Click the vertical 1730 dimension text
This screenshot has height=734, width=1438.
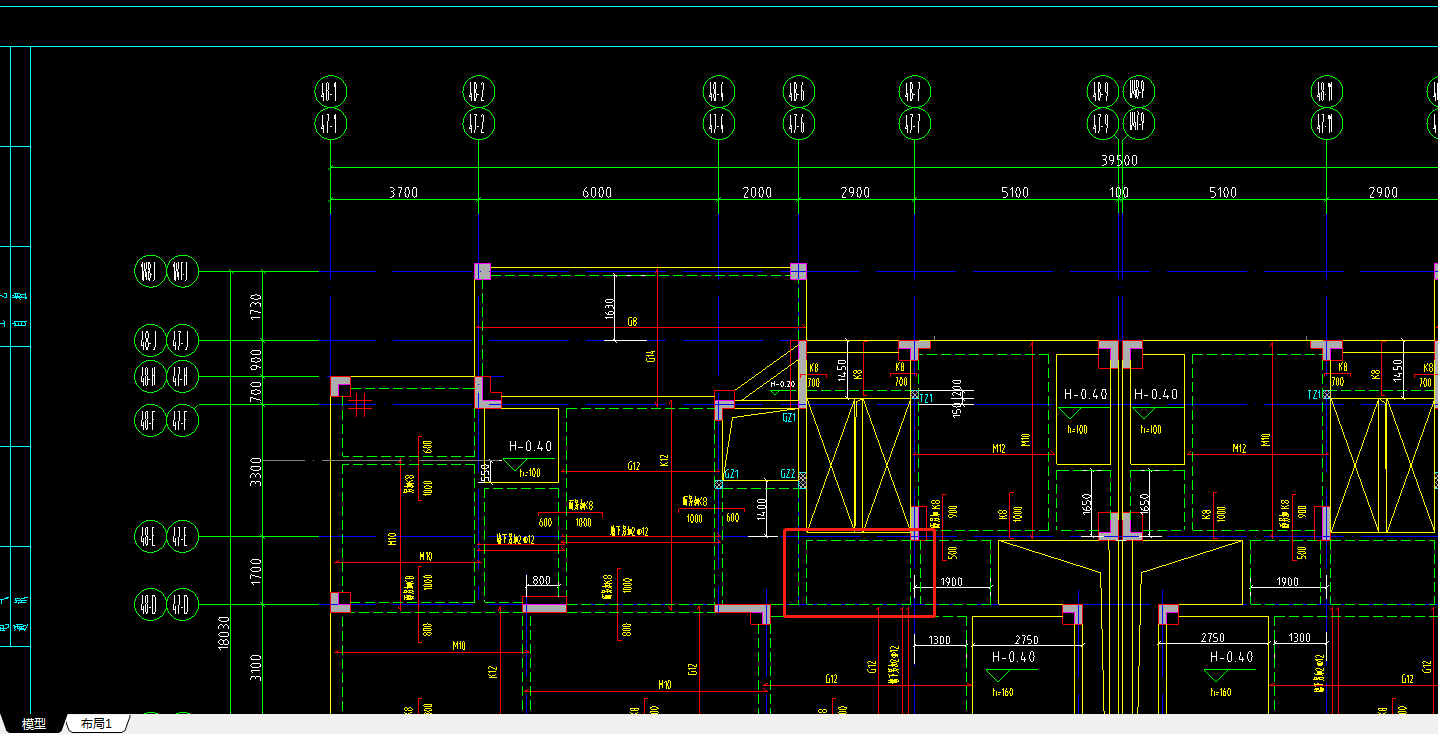point(256,306)
